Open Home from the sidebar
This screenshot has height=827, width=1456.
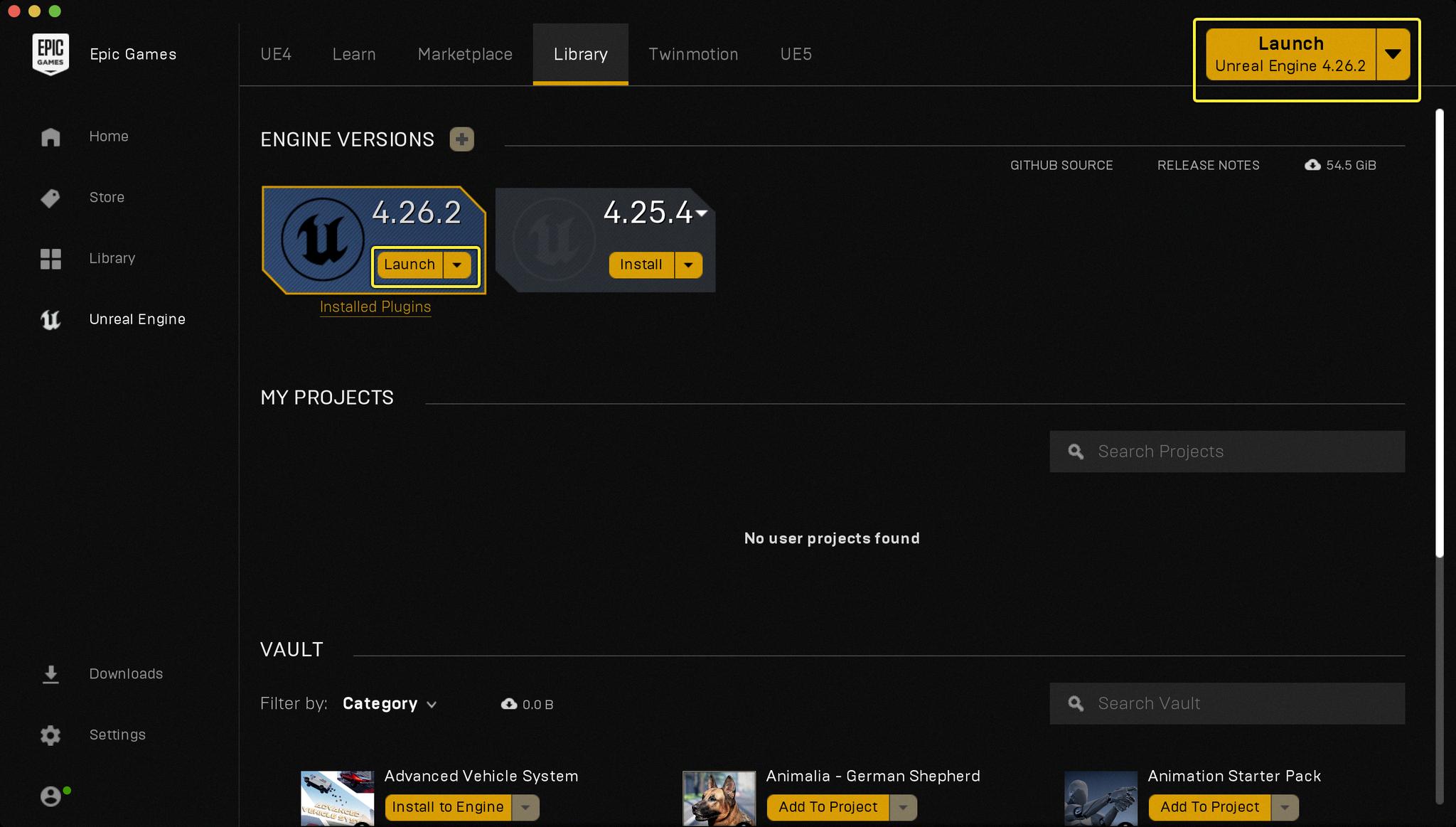click(50, 137)
